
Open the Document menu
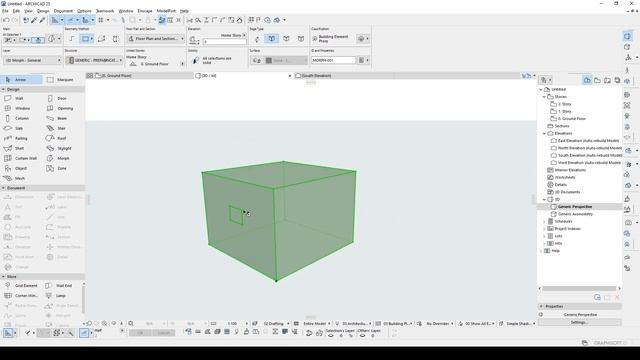coord(63,11)
